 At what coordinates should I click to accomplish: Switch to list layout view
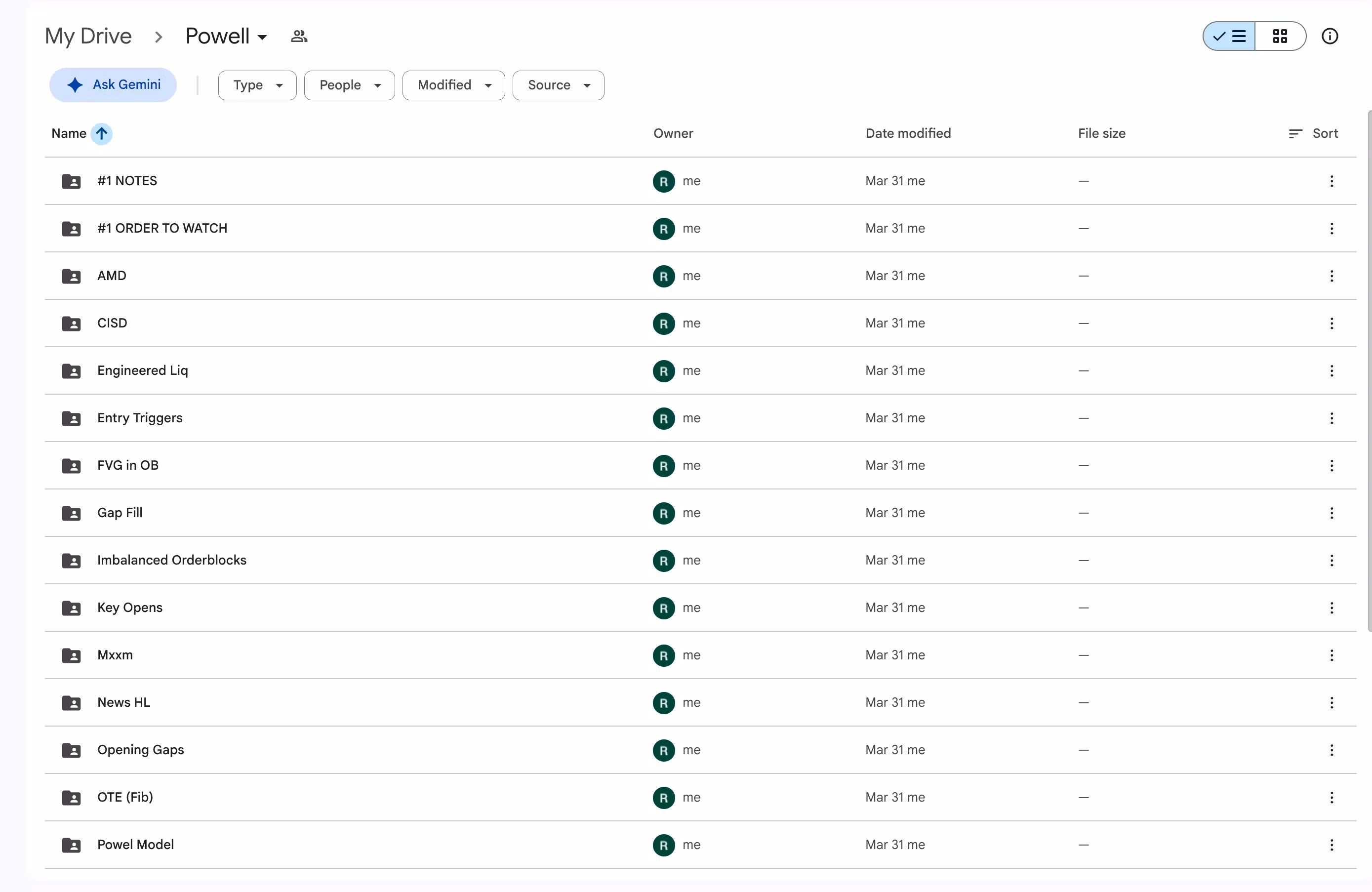point(1229,37)
